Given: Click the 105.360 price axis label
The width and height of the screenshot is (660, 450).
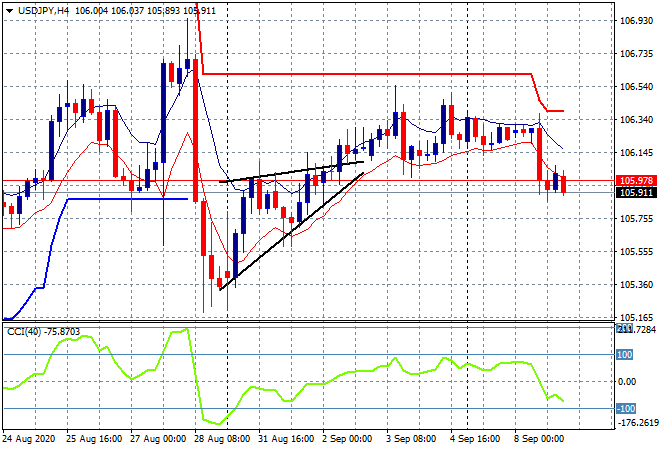Looking at the screenshot, I should [636, 285].
